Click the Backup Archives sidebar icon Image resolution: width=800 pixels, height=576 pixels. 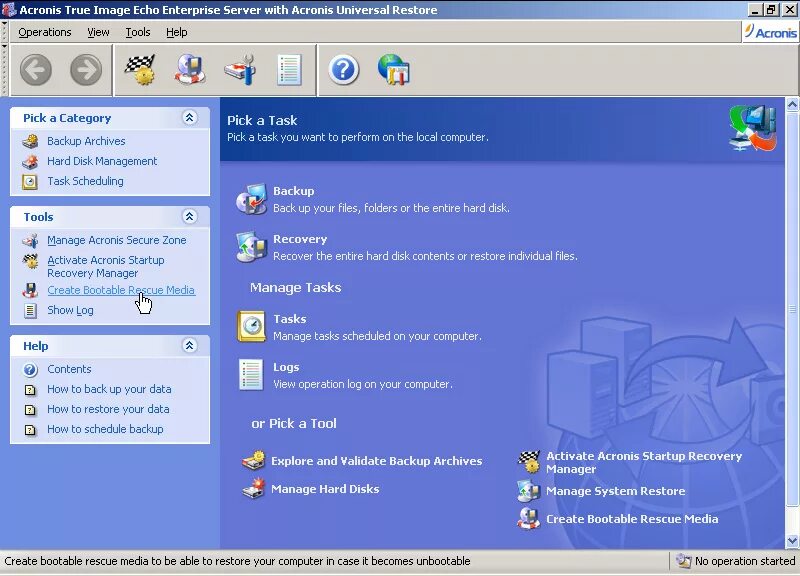(x=30, y=141)
